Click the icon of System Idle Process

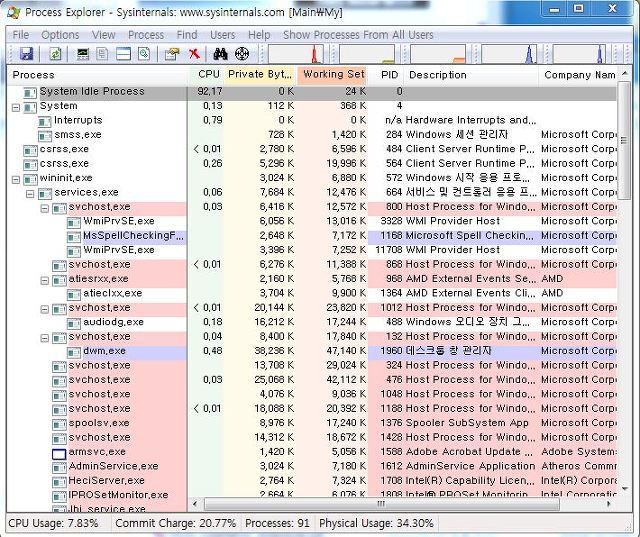(30, 93)
